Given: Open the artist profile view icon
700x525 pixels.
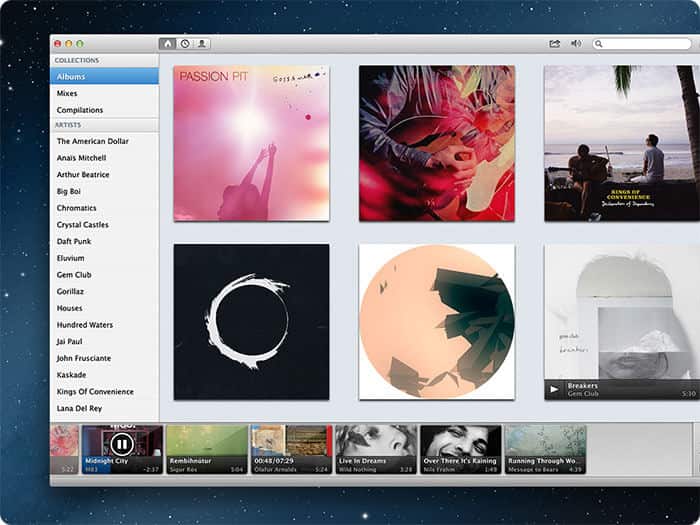Looking at the screenshot, I should click(x=202, y=44).
